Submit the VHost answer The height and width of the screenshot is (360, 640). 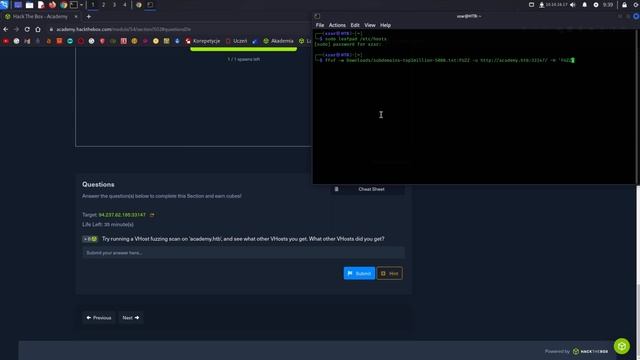(x=359, y=273)
